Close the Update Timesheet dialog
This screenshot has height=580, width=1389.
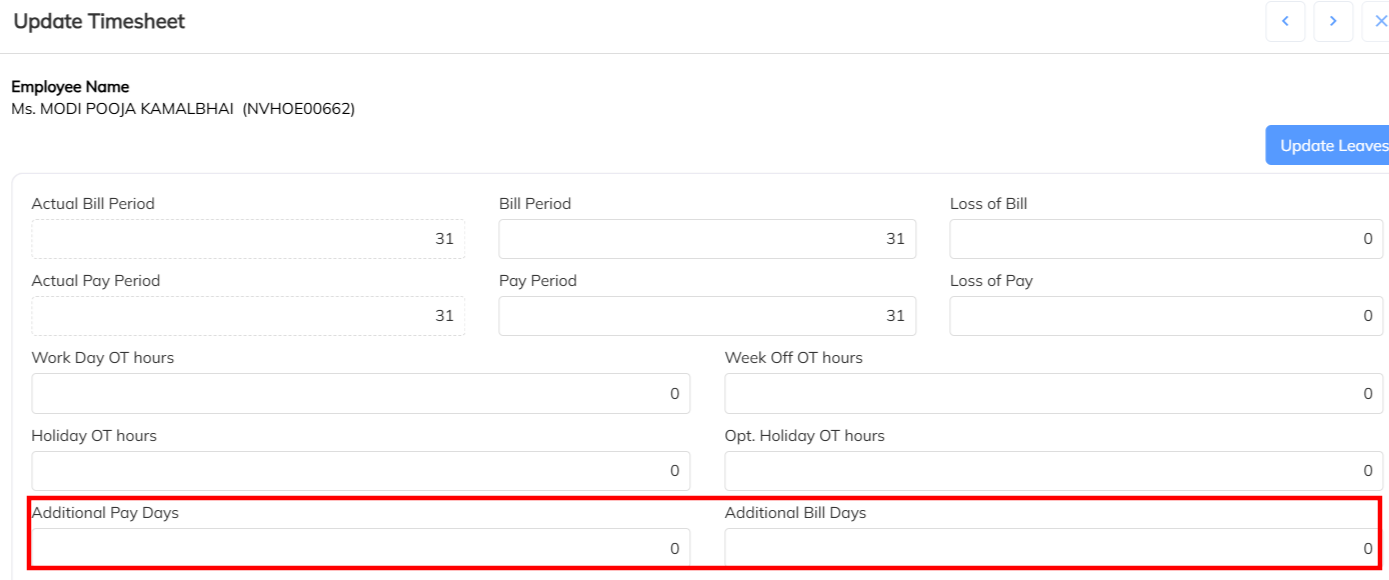[x=1379, y=21]
